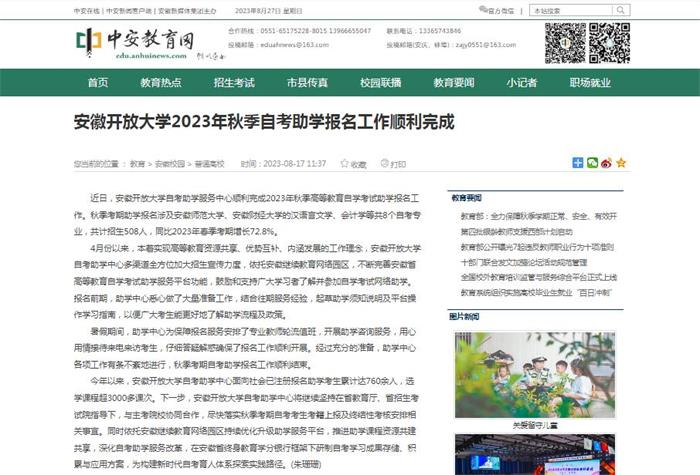Click the 中安新闻客户端 top link
Image resolution: width=700 pixels, height=475 pixels.
tap(129, 11)
